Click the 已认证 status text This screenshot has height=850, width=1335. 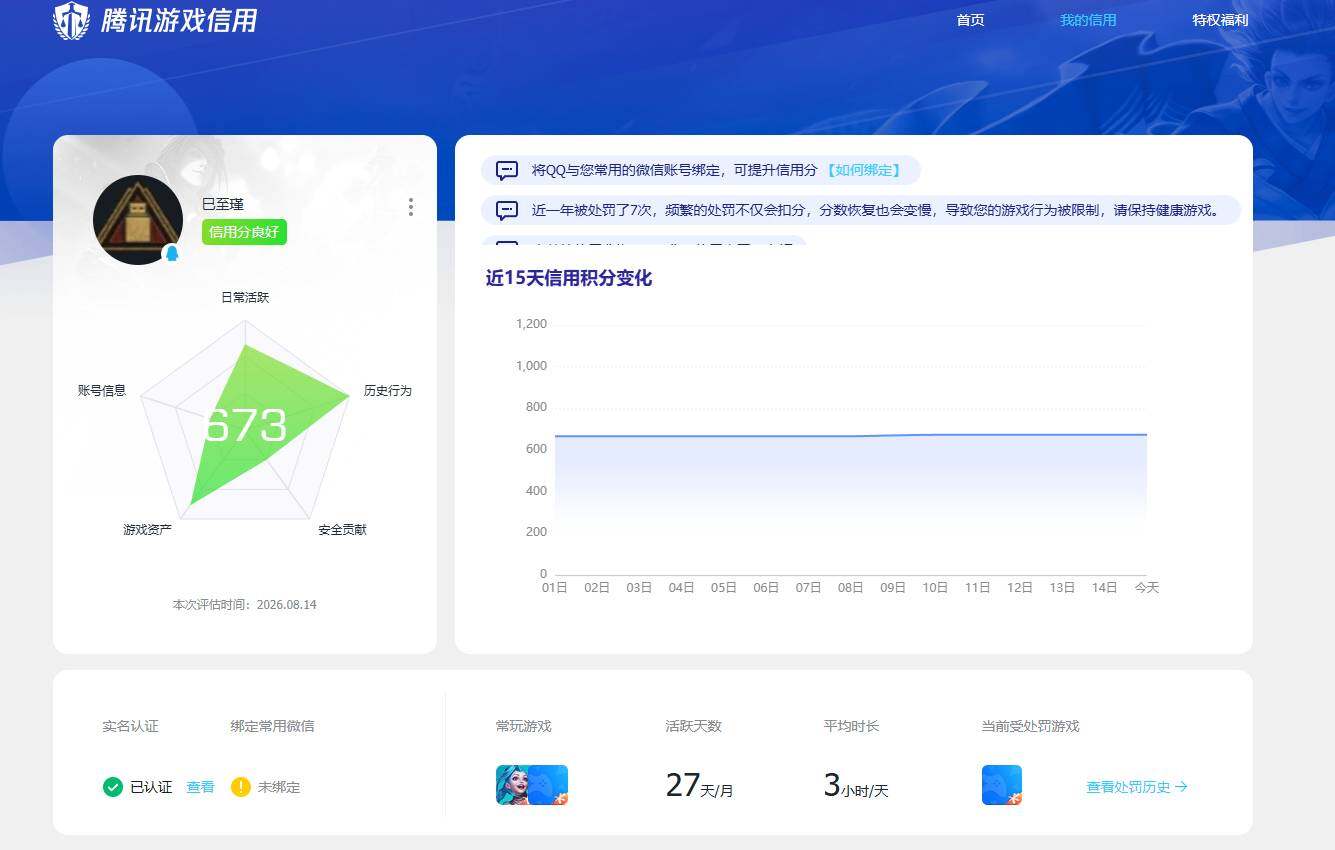151,787
